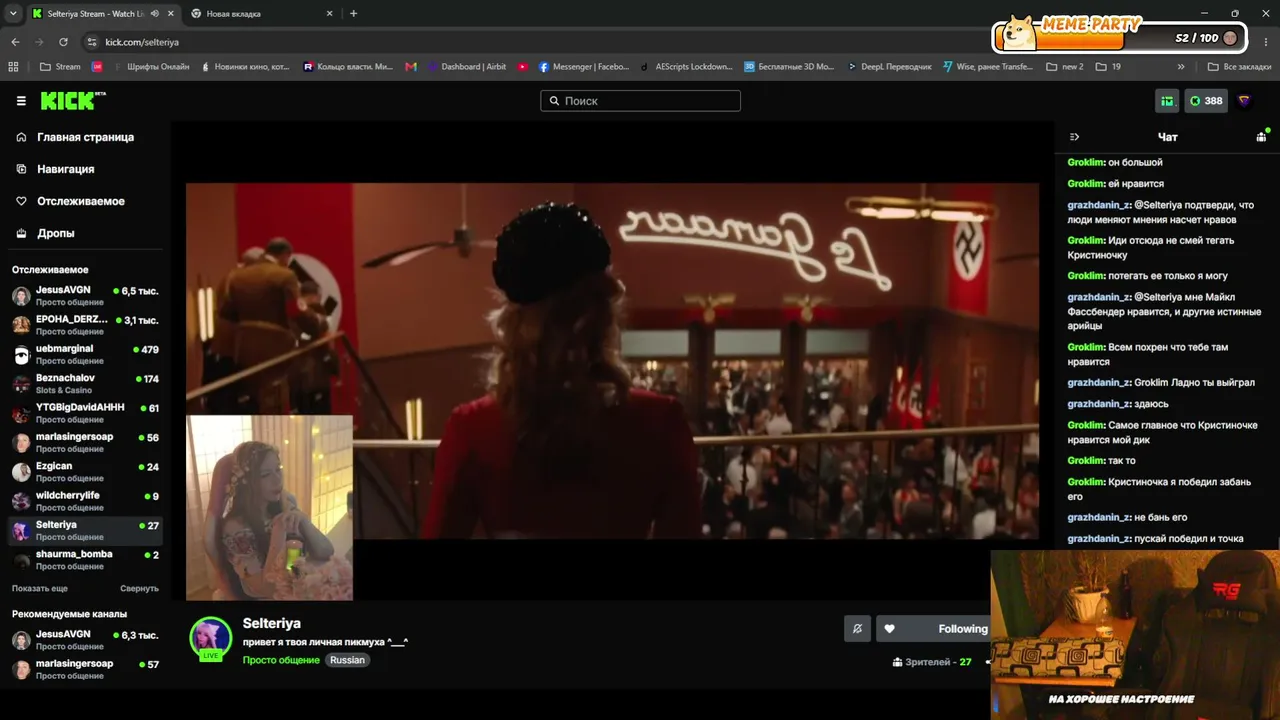Click the Russian language tag
The width and height of the screenshot is (1280, 720).
pos(347,660)
